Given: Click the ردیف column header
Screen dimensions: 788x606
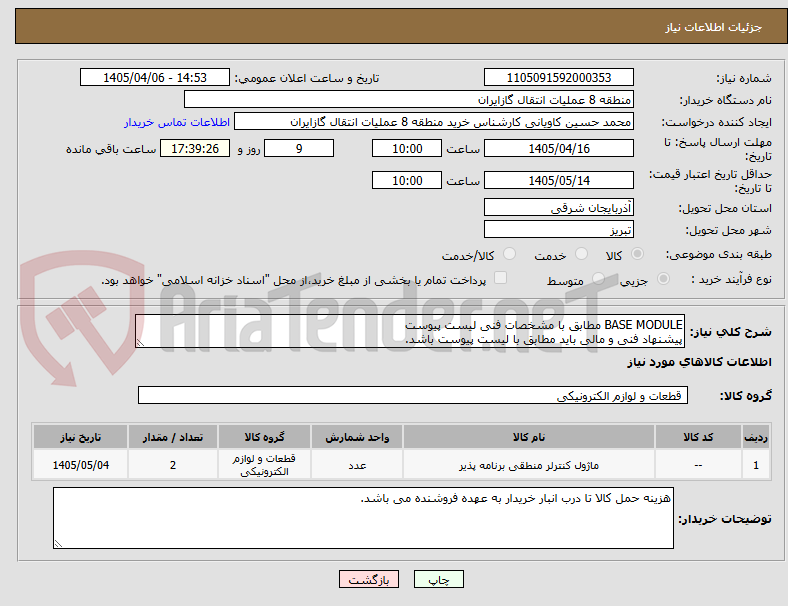Looking at the screenshot, I should 755,437.
